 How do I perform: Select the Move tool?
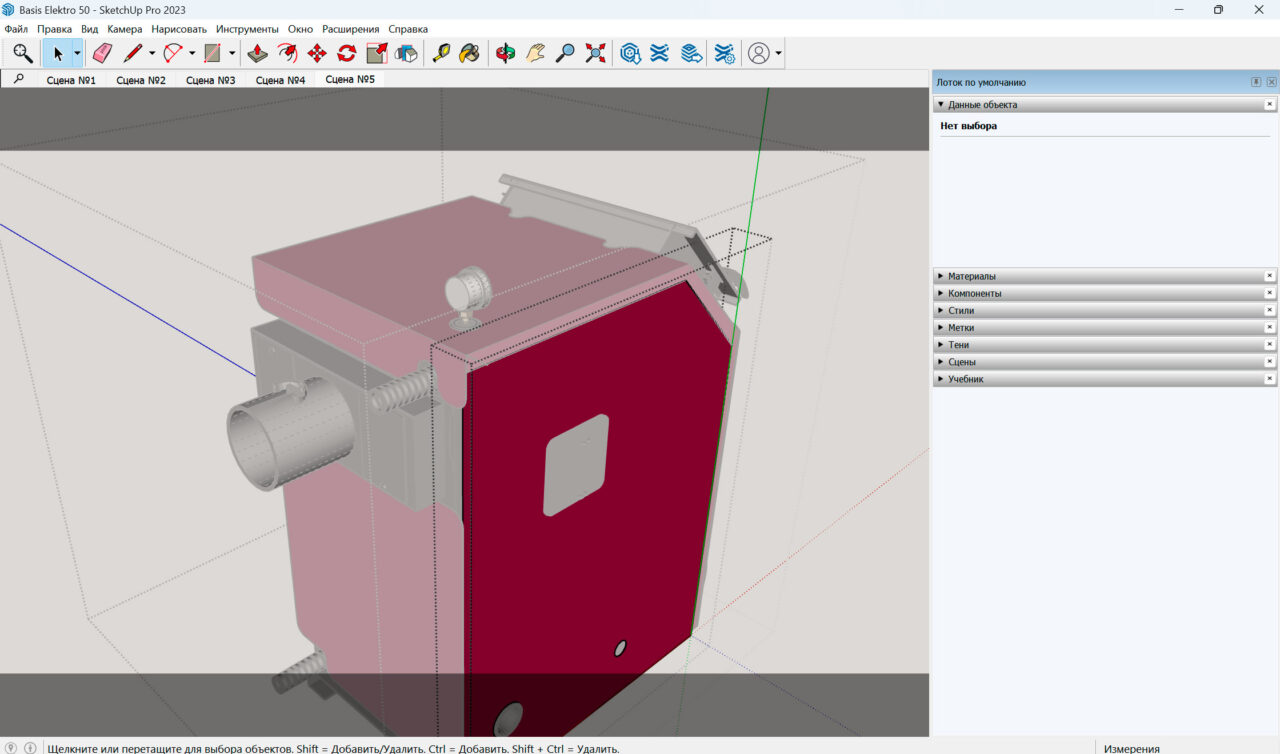coord(317,54)
